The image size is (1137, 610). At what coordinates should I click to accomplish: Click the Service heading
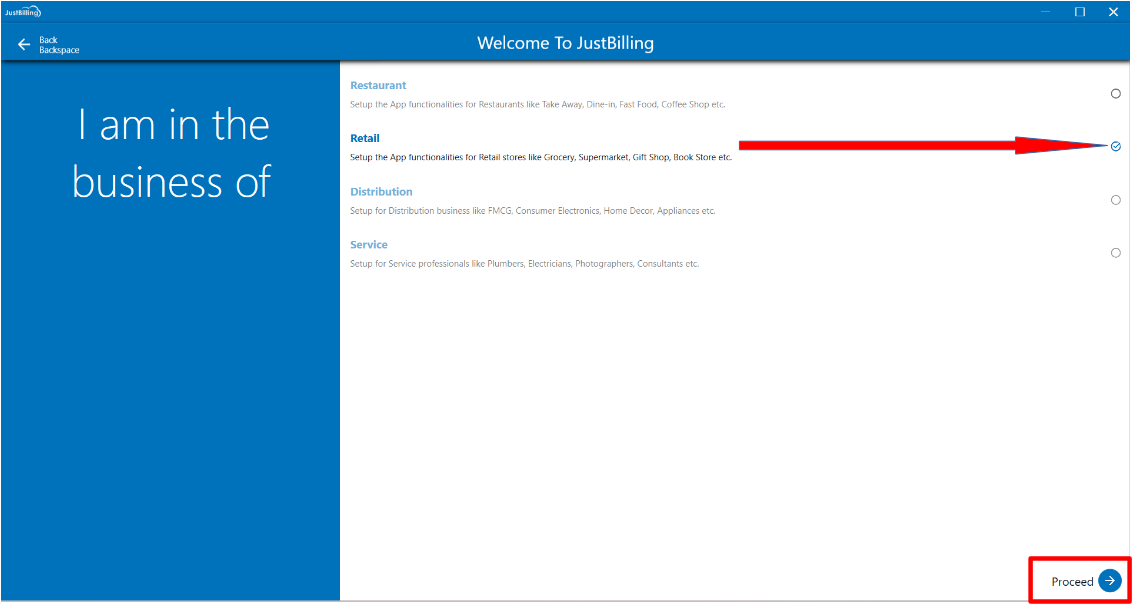369,245
